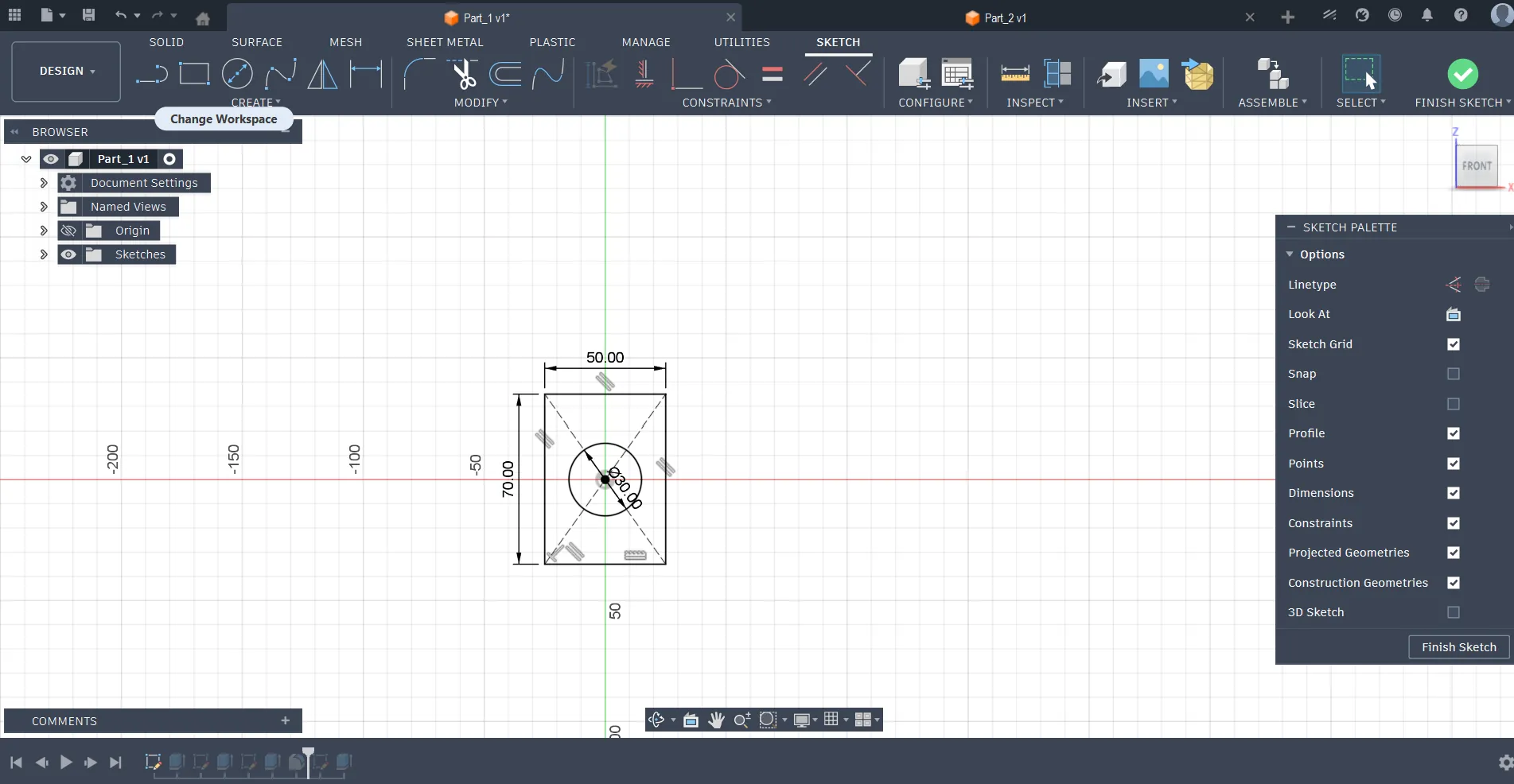This screenshot has height=784, width=1514.
Task: Click the Measure tool icon
Action: point(1014,74)
